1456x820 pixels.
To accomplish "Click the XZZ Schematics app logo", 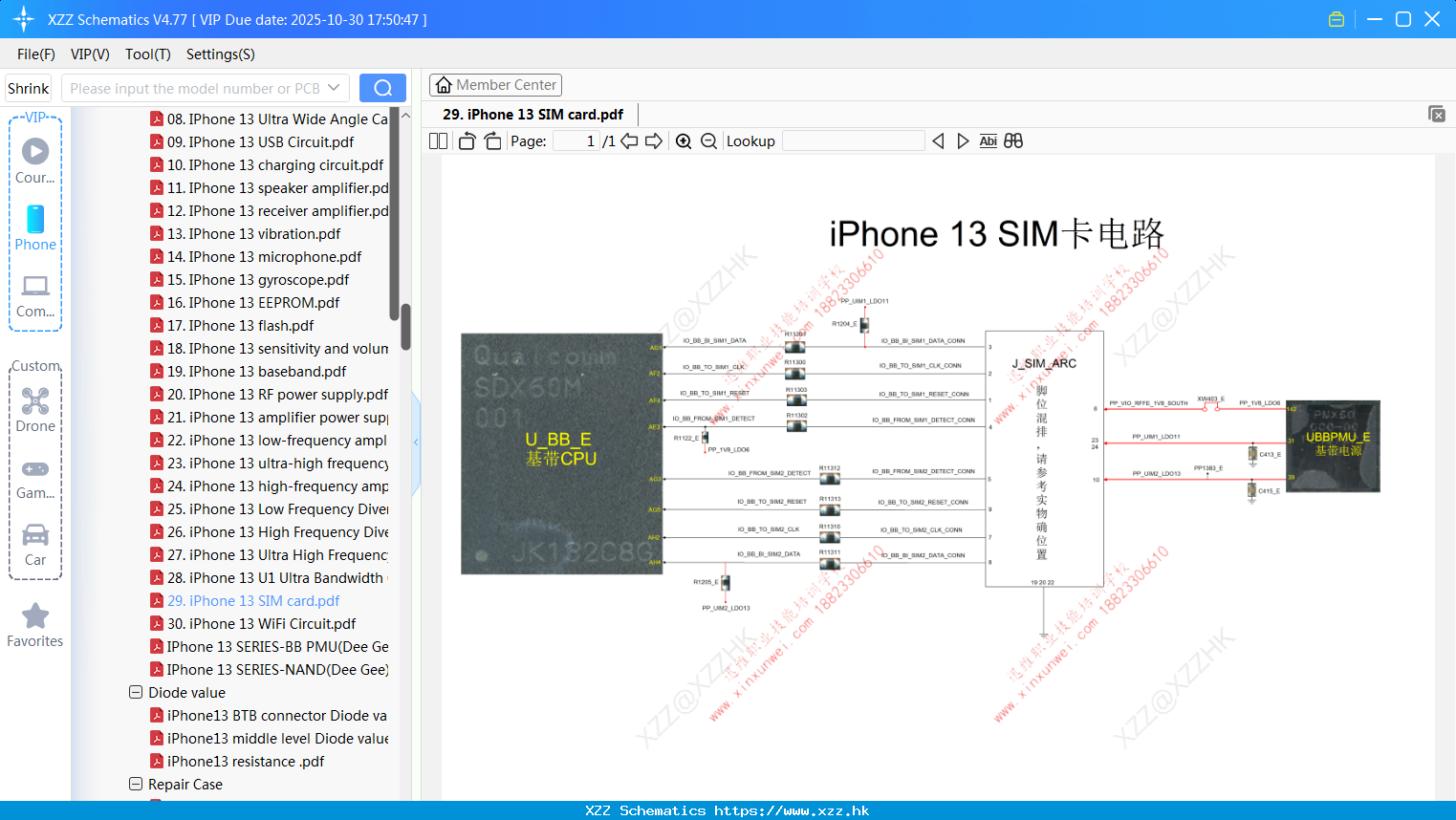I will (23, 19).
